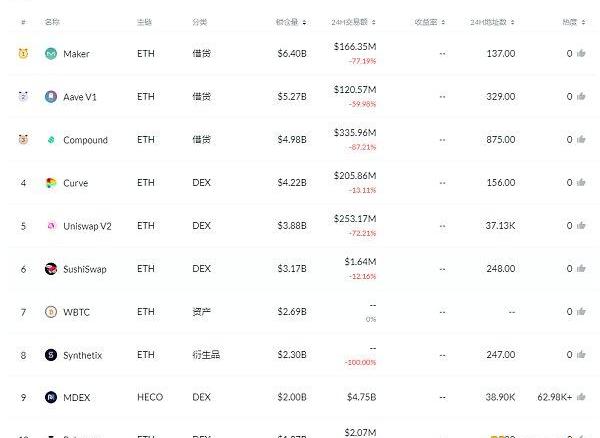Click the Aave V1 logo icon
Screen dimensions: 600x438
51,97
